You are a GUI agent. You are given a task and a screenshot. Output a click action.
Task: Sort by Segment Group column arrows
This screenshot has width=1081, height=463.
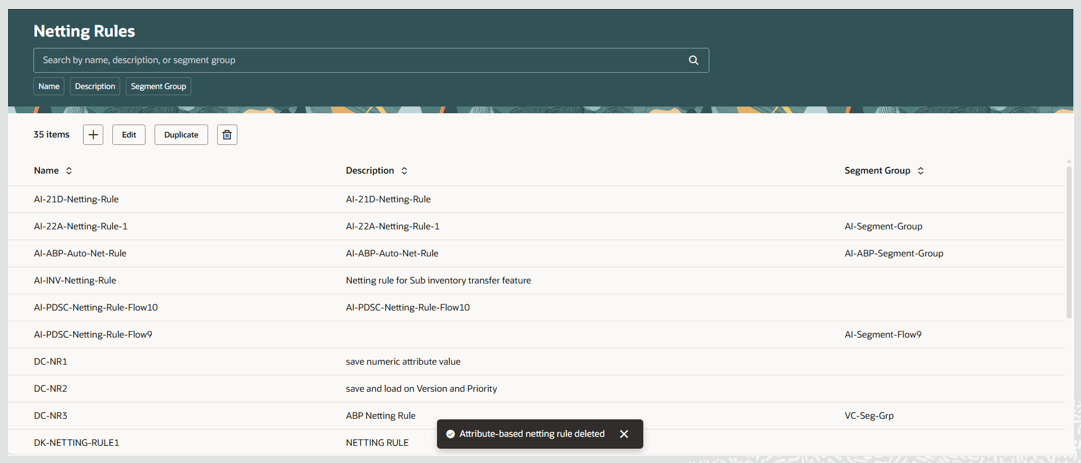pyautogui.click(x=920, y=170)
